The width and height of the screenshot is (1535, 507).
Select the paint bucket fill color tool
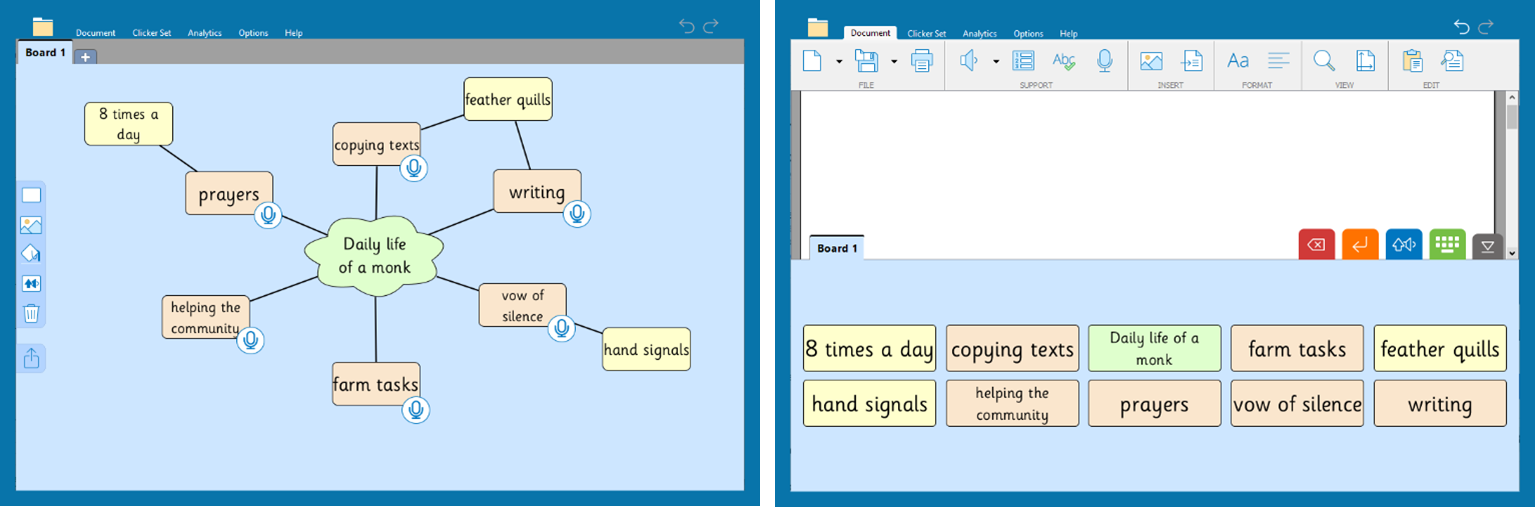point(31,254)
